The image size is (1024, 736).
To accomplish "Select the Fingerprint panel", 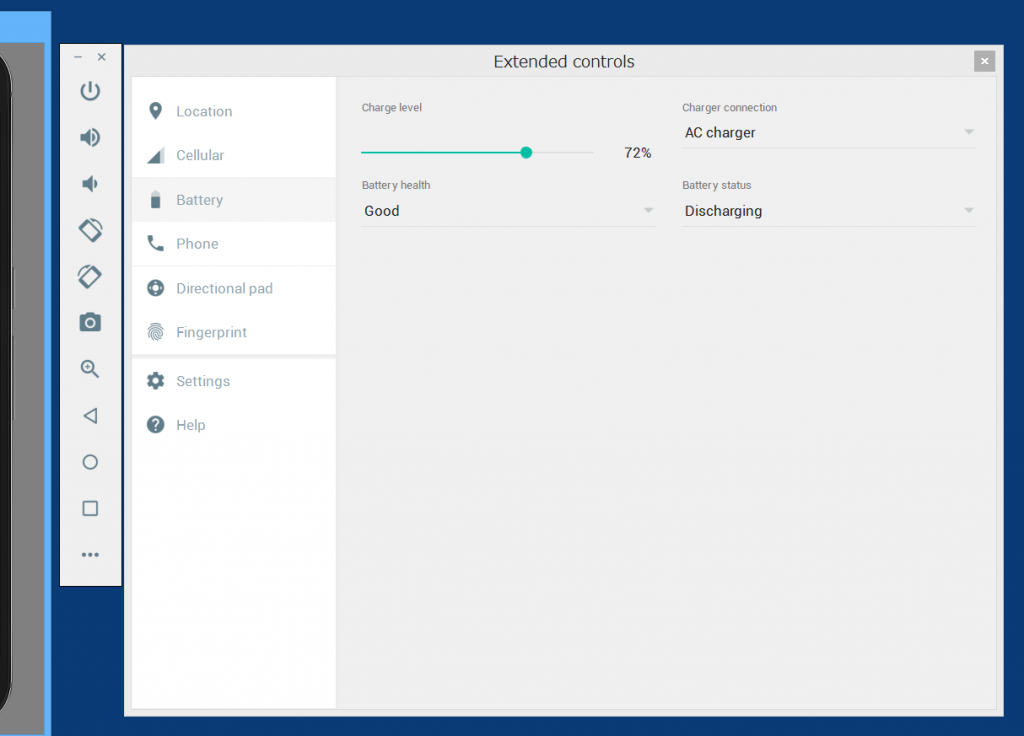I will pyautogui.click(x=211, y=332).
